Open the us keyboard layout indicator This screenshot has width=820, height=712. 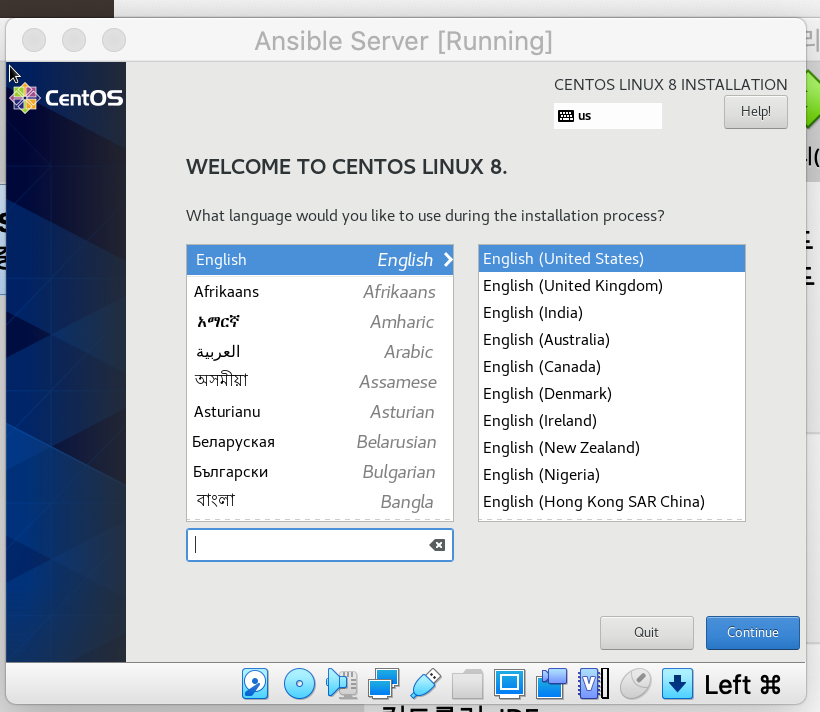click(608, 116)
